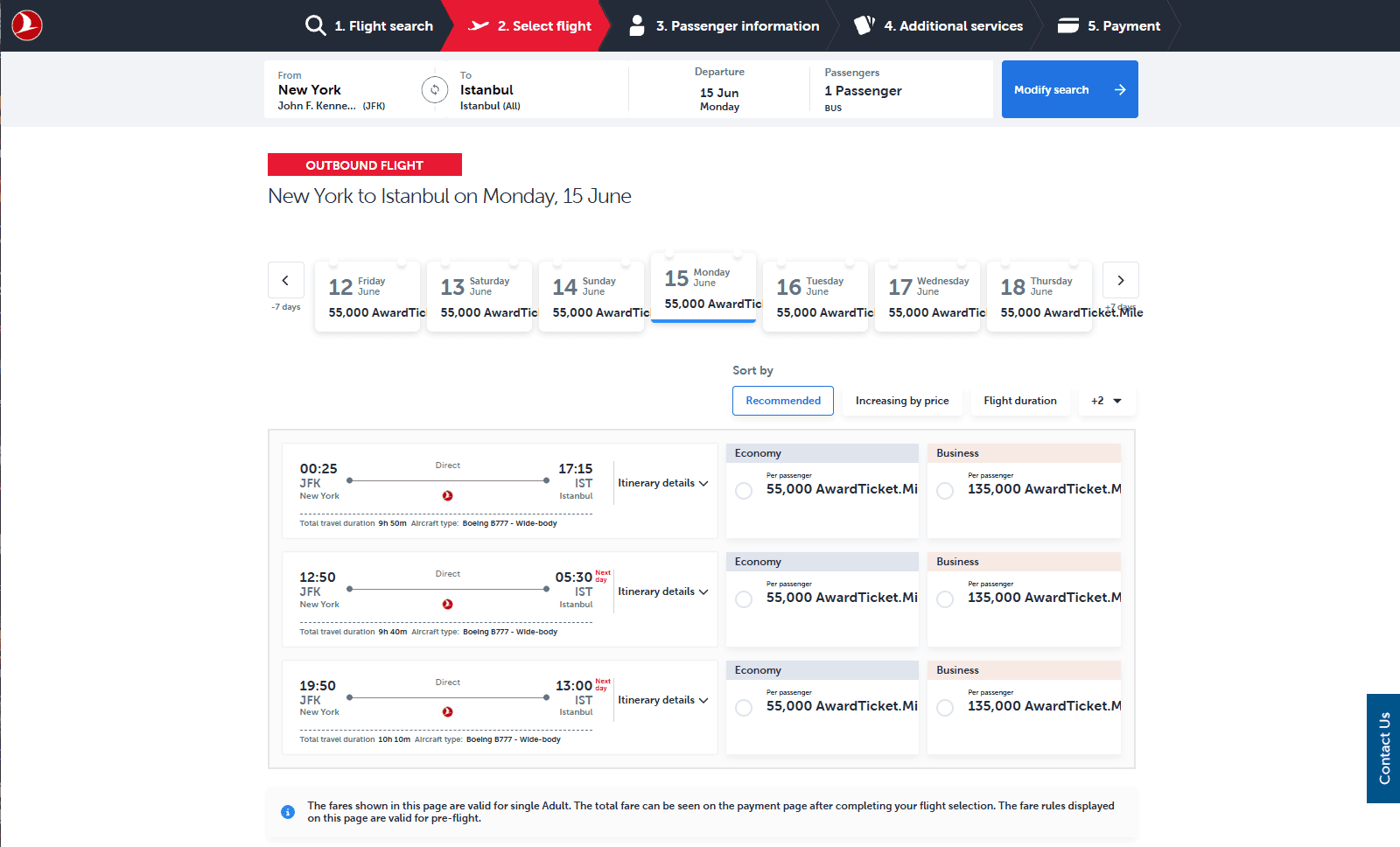Select Economy fare for the 00:25 flight
The width and height of the screenshot is (1400, 847).
[743, 490]
